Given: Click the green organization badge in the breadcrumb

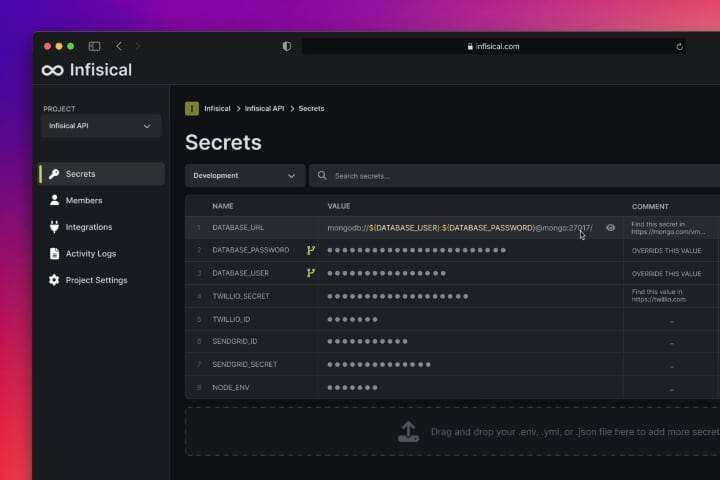Looking at the screenshot, I should [x=192, y=108].
